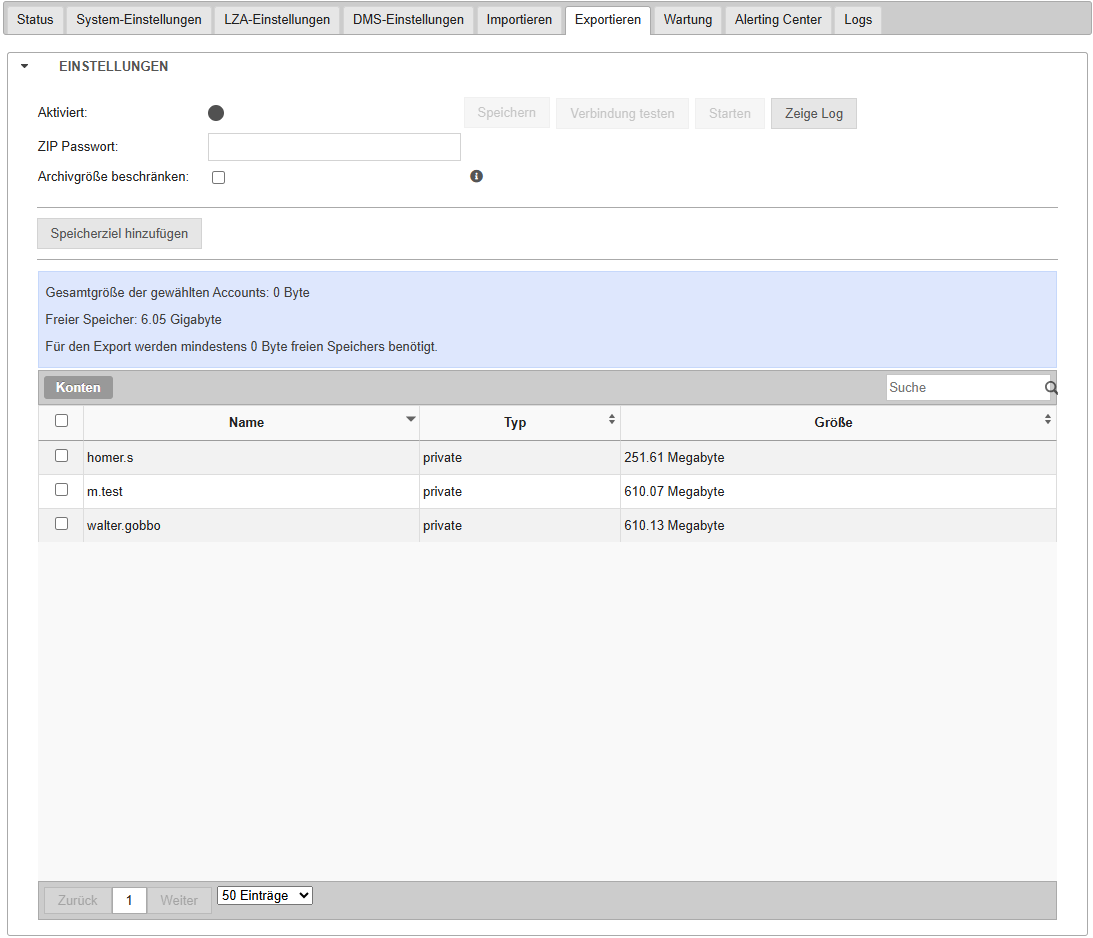This screenshot has height=938, width=1093.
Task: Click Speicherziel hinzufügen button
Action: click(120, 234)
